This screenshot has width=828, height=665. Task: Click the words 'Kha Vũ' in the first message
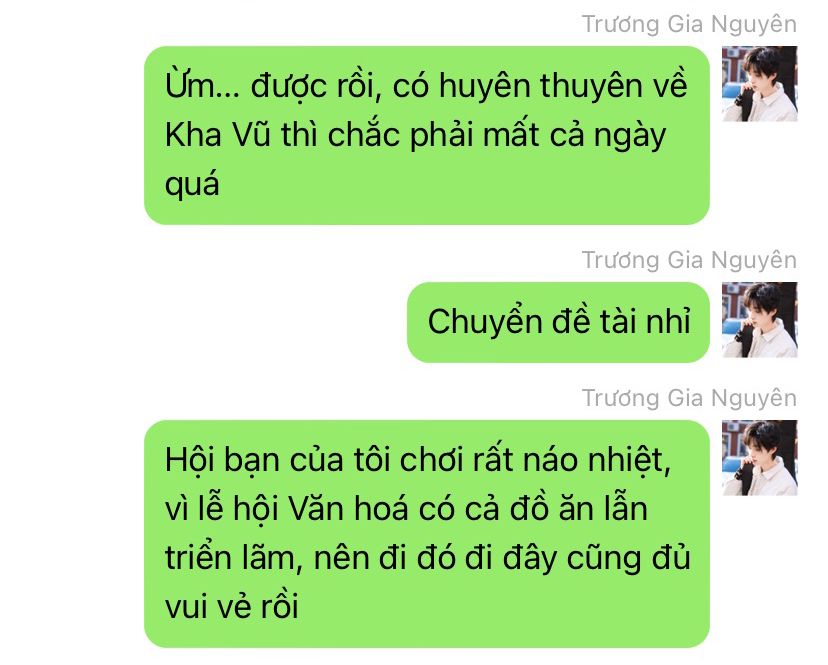coord(219,135)
